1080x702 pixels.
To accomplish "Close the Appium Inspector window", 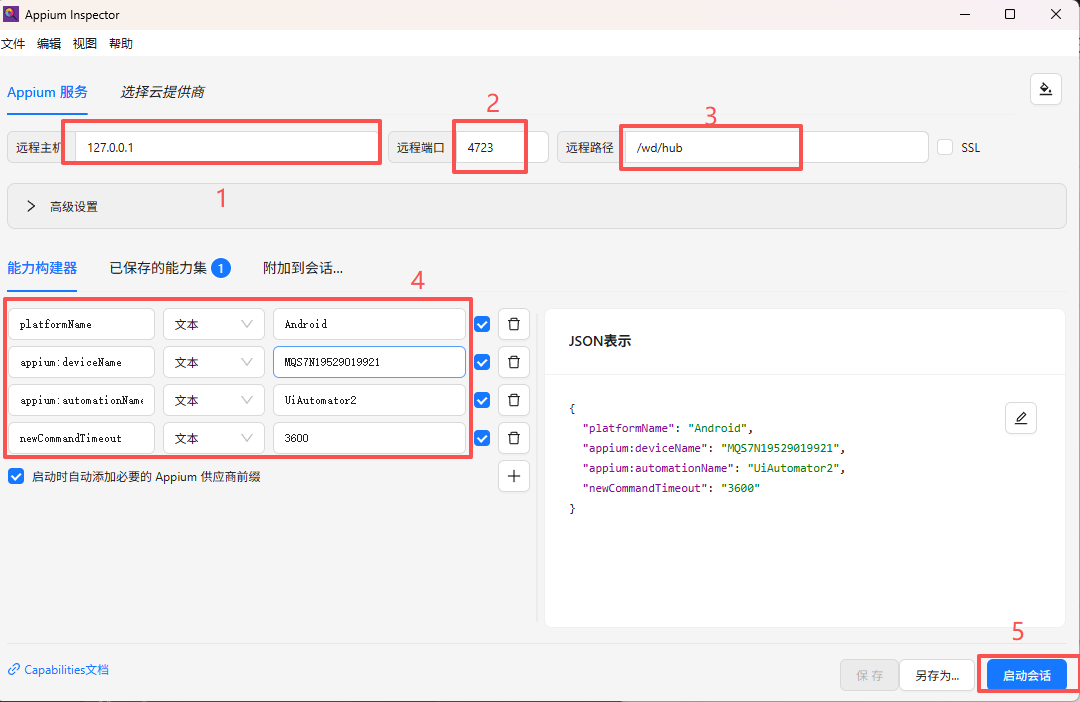I will [x=1055, y=14].
